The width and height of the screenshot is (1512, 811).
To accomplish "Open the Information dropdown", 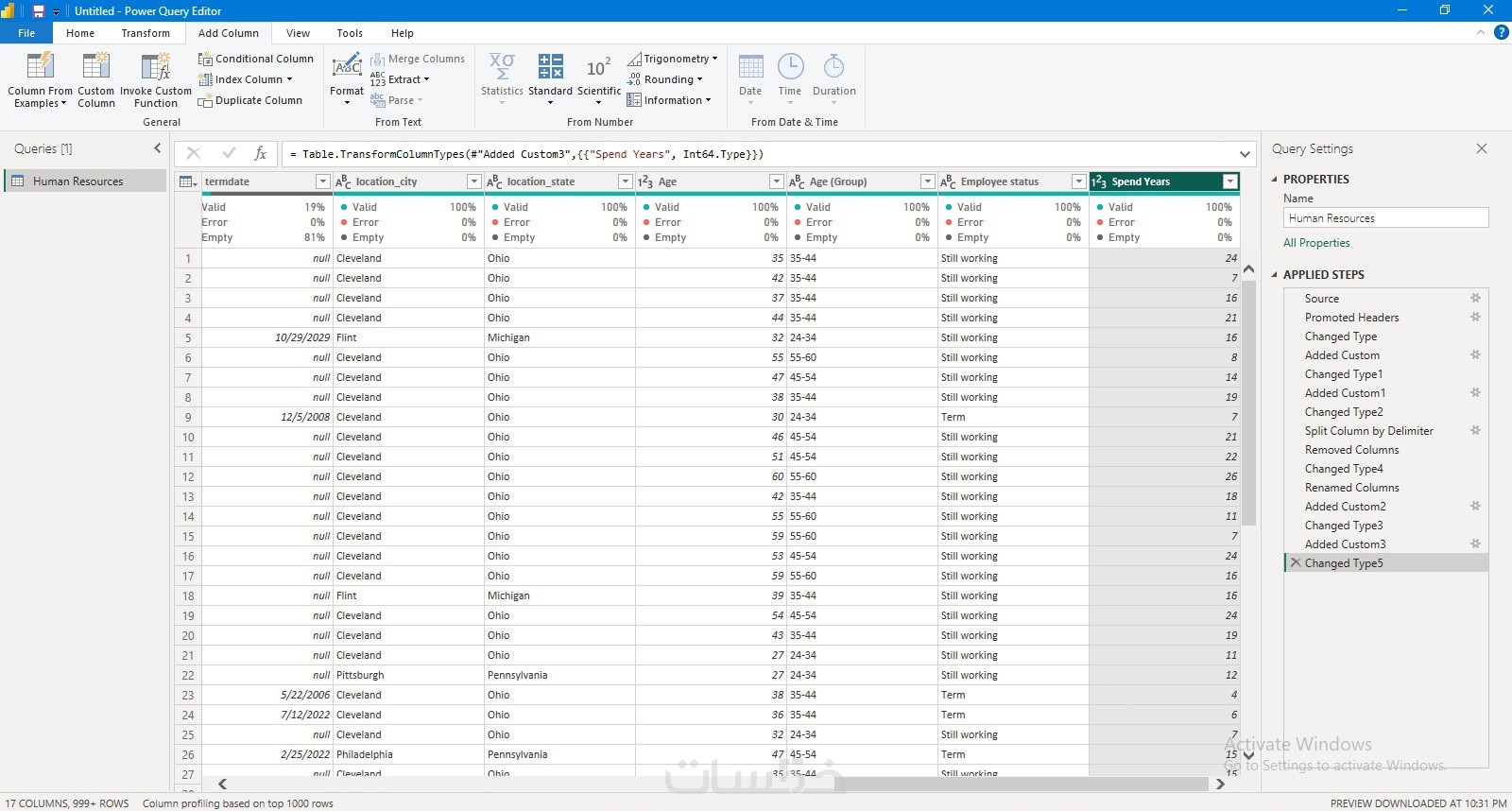I will click(669, 100).
